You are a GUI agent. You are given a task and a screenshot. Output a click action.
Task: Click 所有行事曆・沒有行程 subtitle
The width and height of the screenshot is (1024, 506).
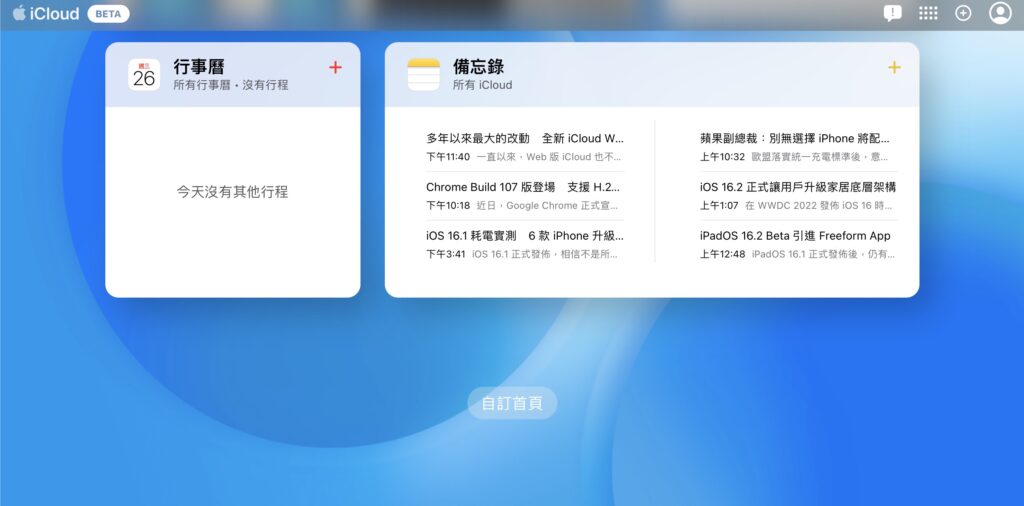click(x=231, y=85)
